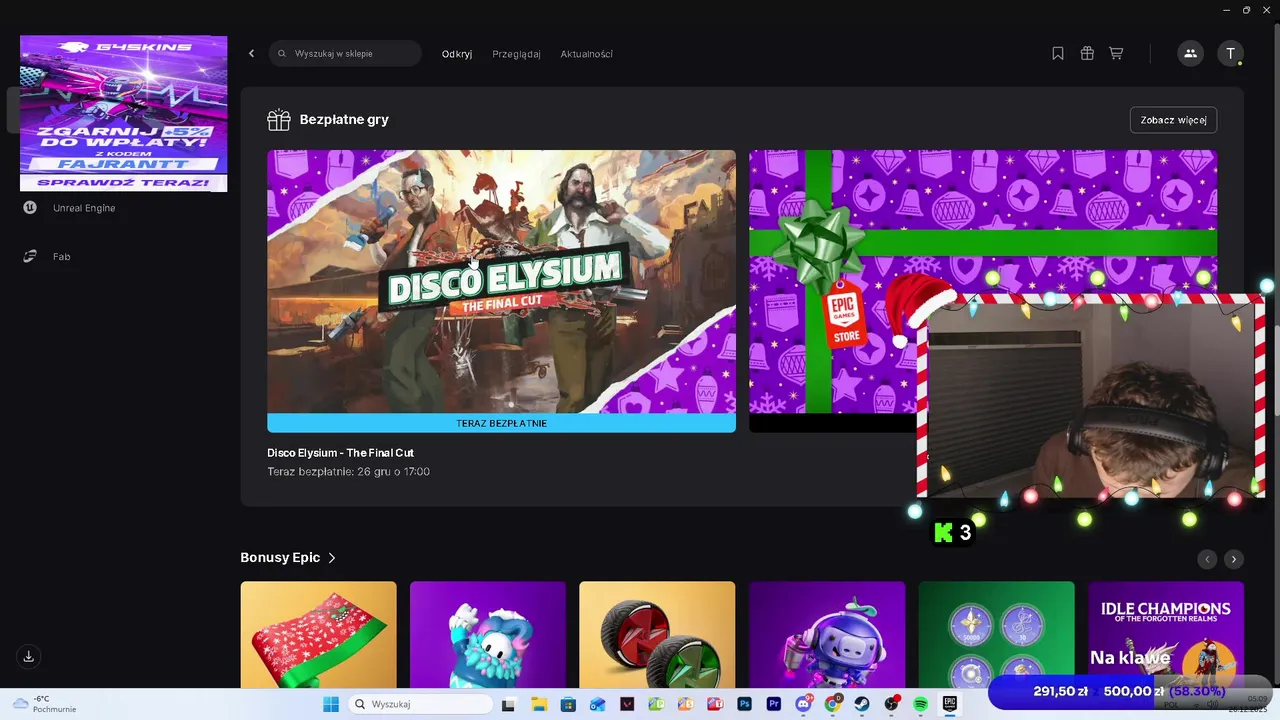Open the Fall Guys bean bonus card
Image resolution: width=1280 pixels, height=720 pixels.
tap(488, 634)
